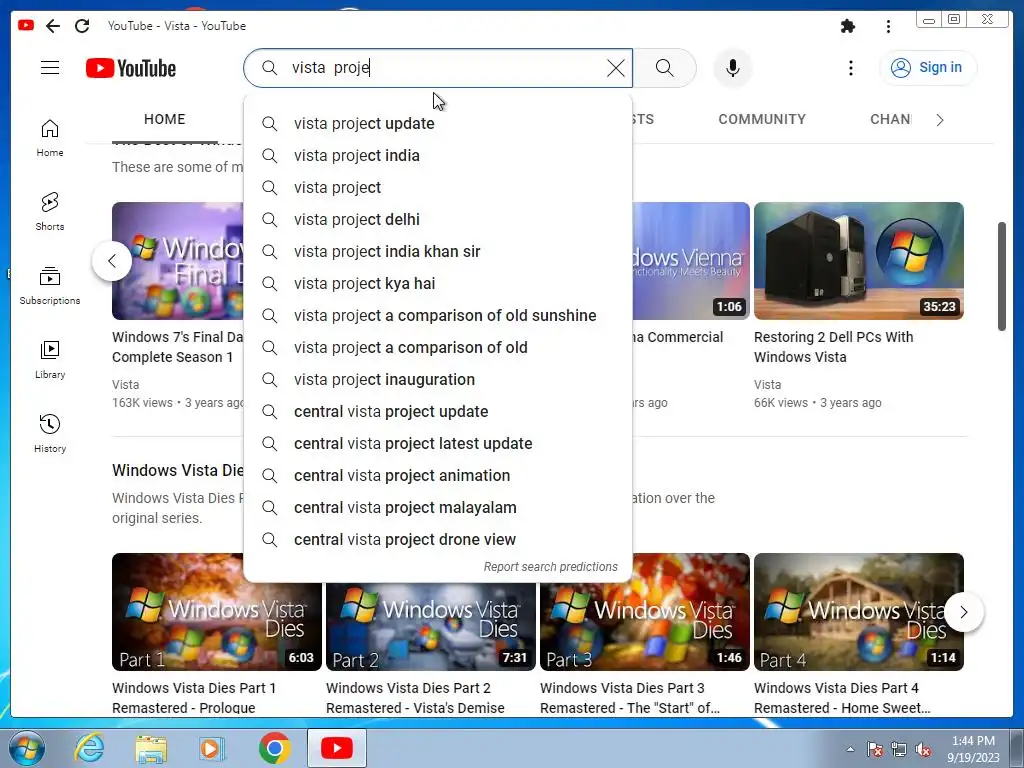Click the Sign in button

927,68
